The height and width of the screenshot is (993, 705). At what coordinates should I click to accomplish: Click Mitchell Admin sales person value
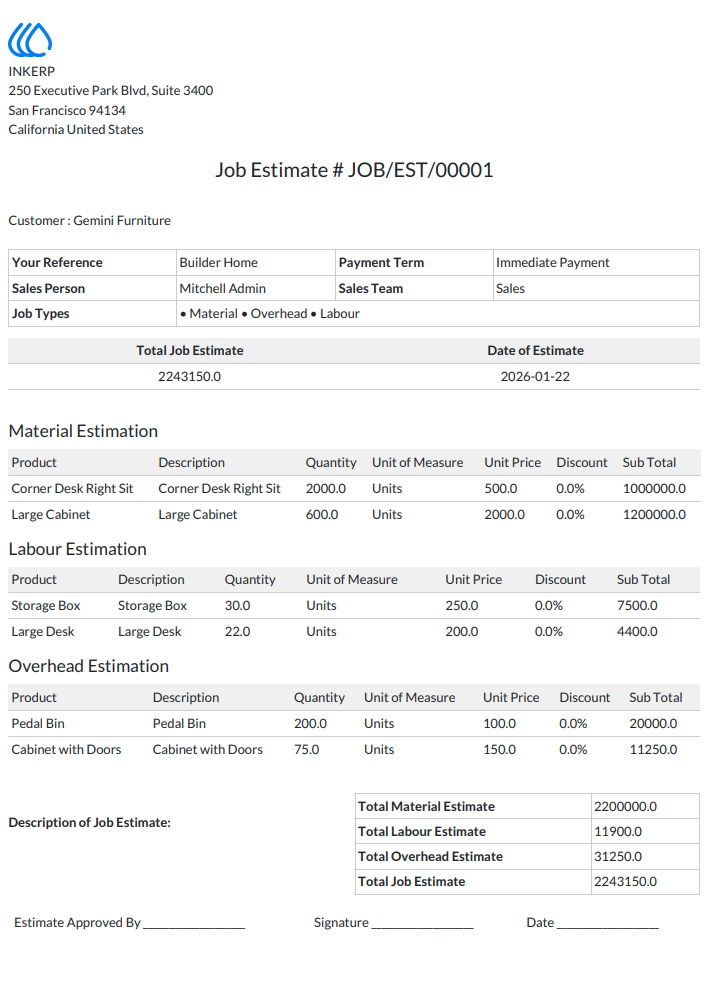click(x=222, y=288)
